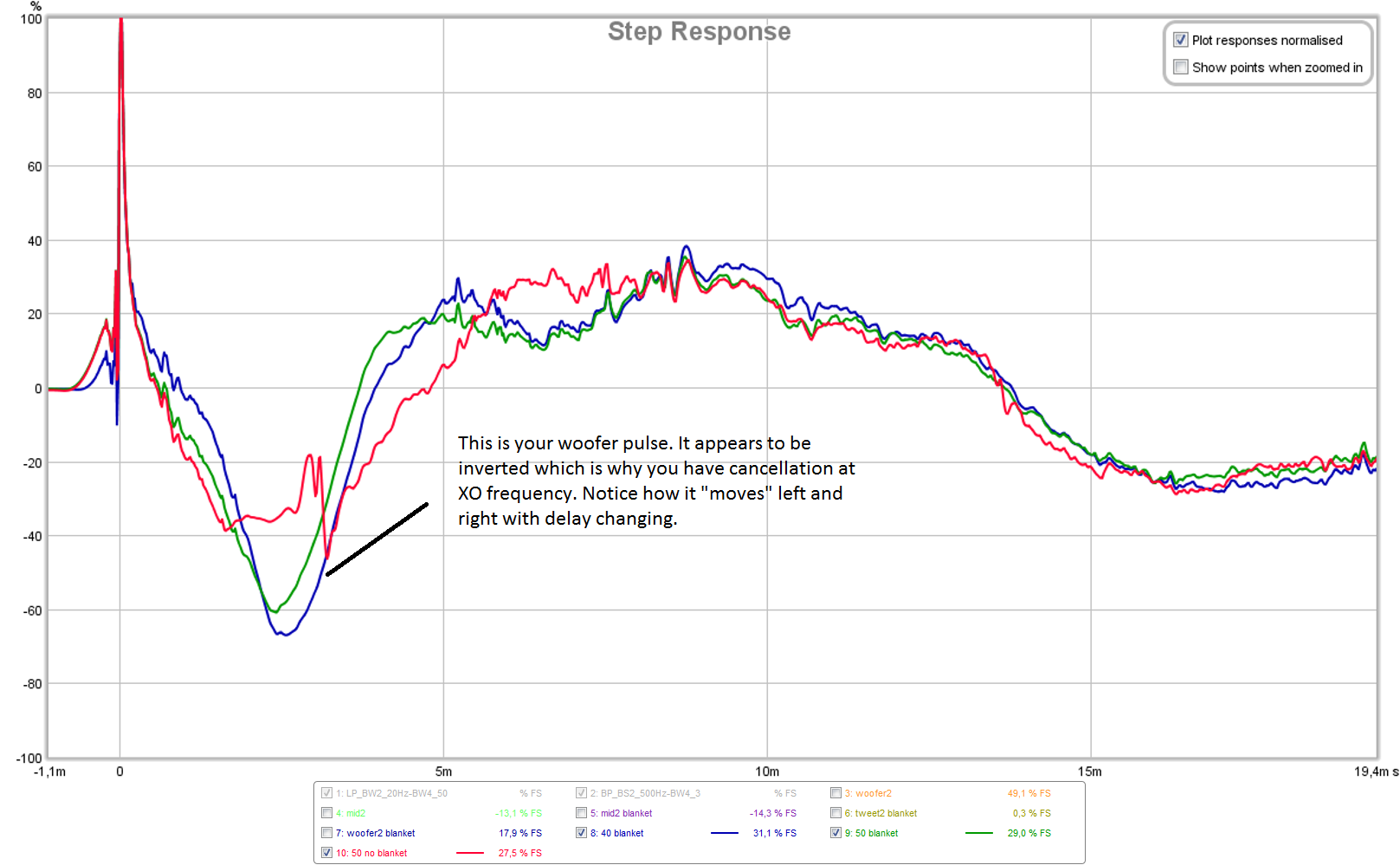Screen dimensions: 1400x865
Task: Click blue line sample for 40 blanket
Action: point(724,833)
